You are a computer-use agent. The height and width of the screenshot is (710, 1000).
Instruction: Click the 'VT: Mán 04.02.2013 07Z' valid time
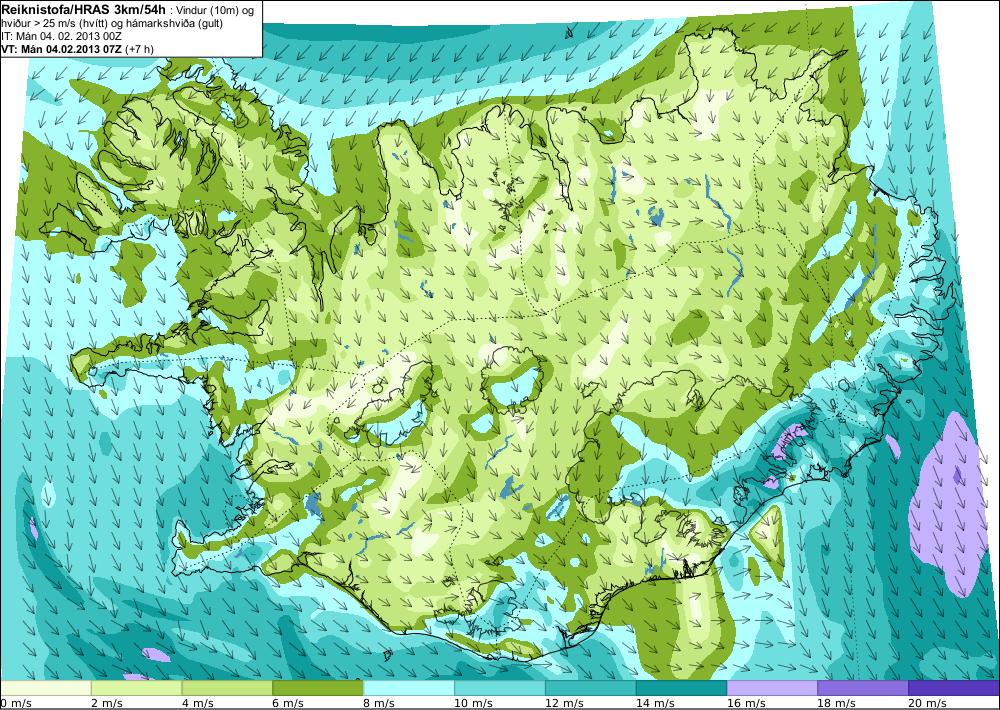[62, 49]
